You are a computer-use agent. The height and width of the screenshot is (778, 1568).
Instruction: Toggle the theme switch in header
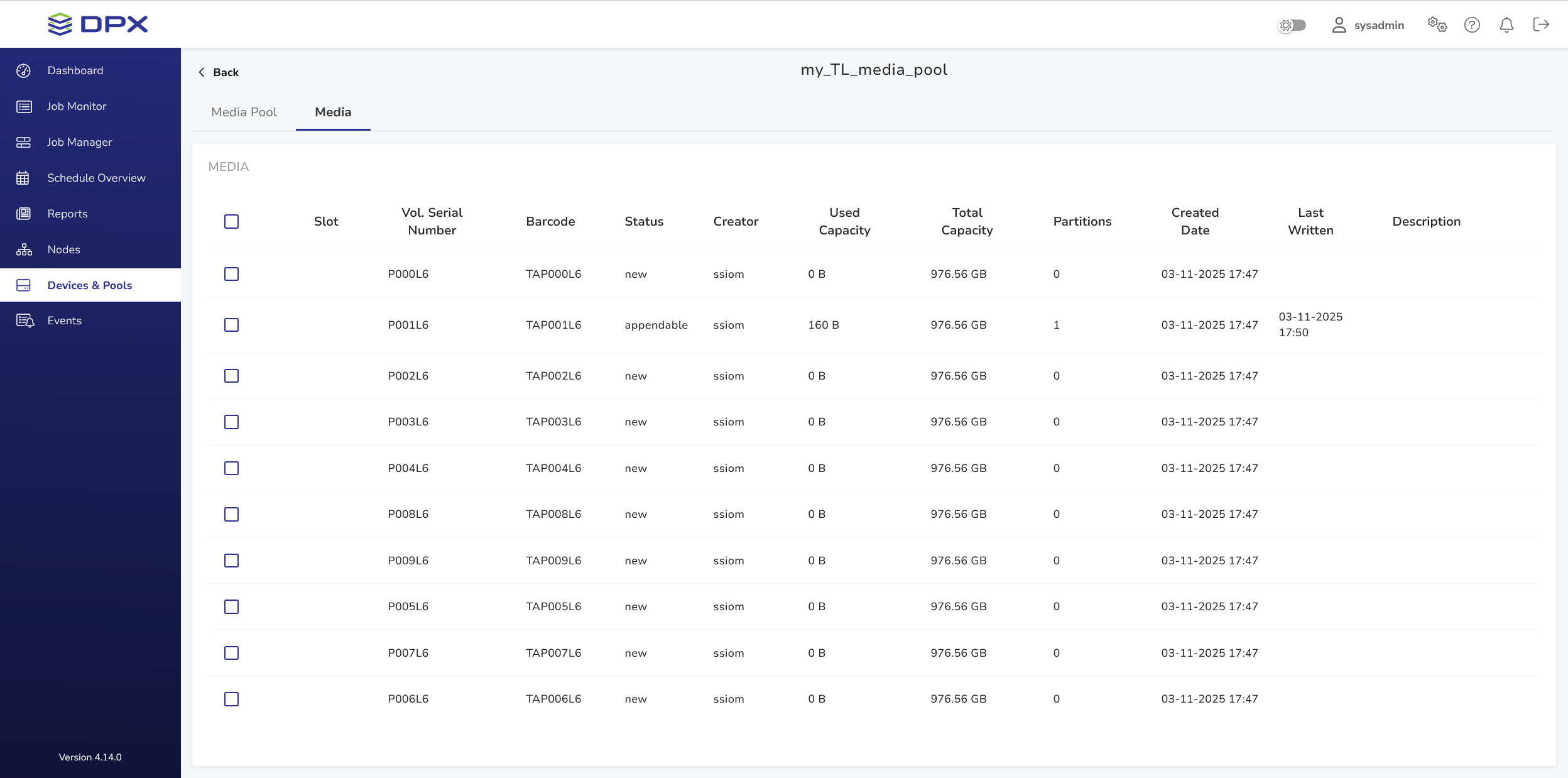click(1293, 25)
